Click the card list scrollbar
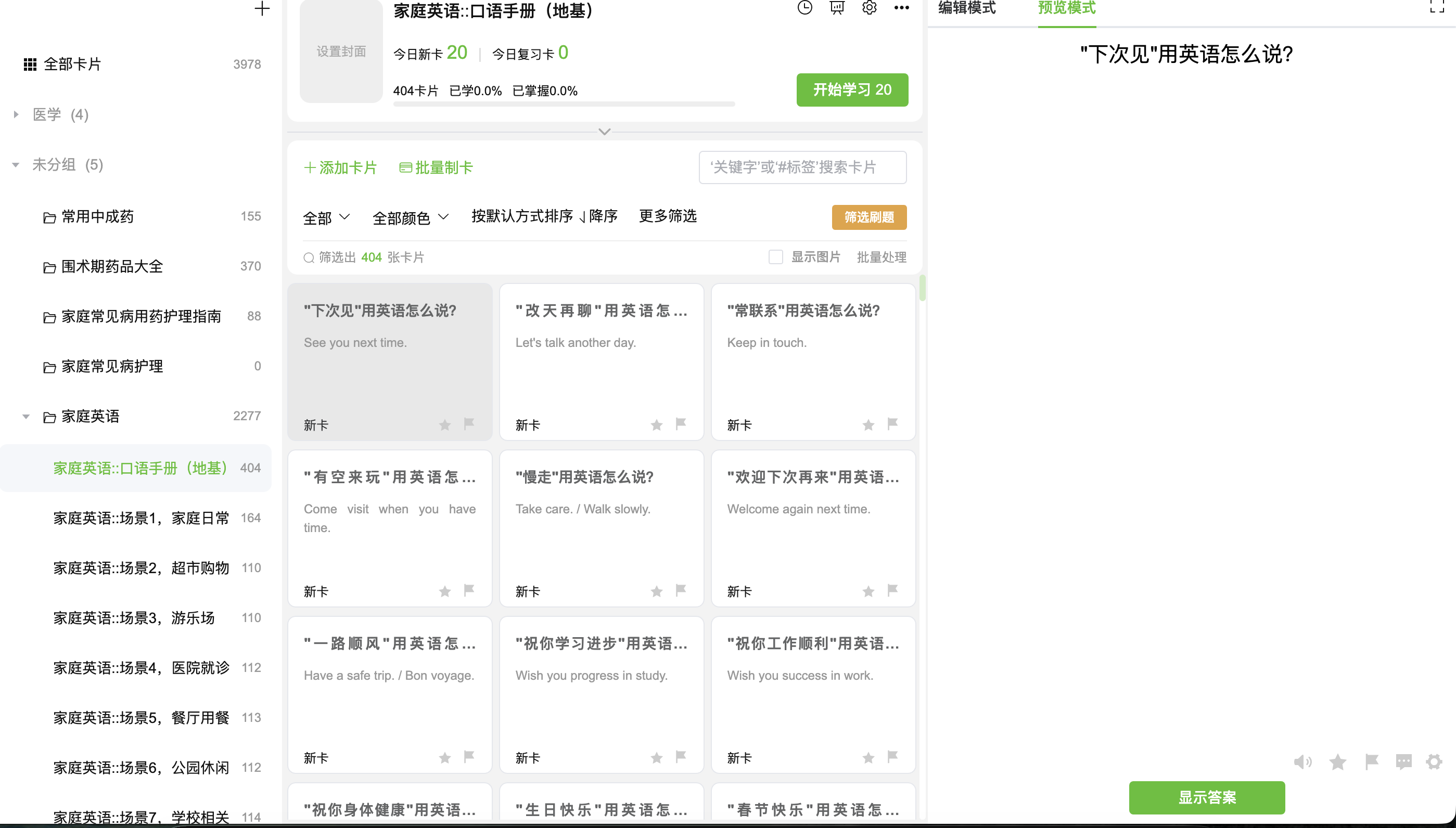 (922, 288)
